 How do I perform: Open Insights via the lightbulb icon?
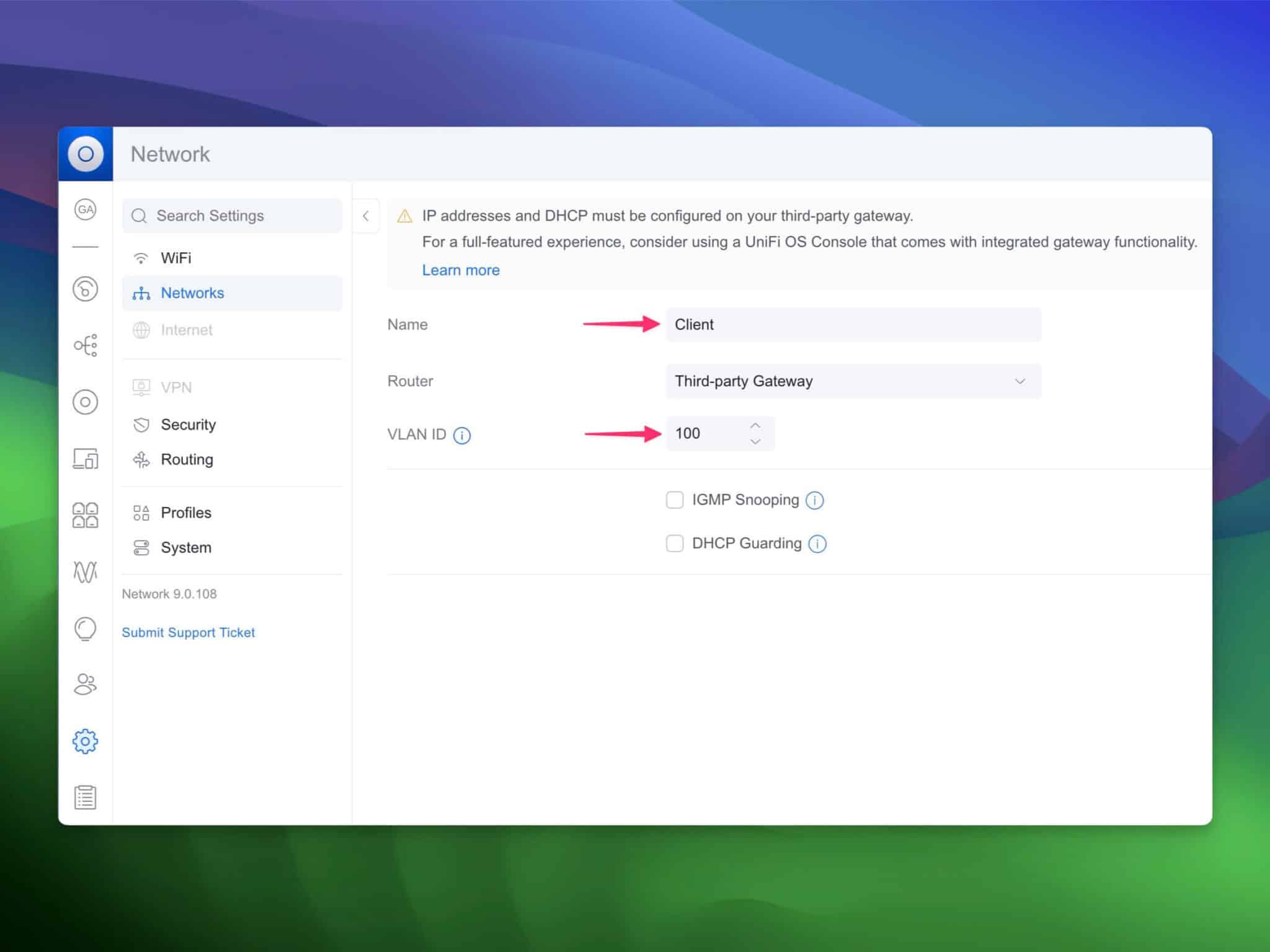pos(85,628)
